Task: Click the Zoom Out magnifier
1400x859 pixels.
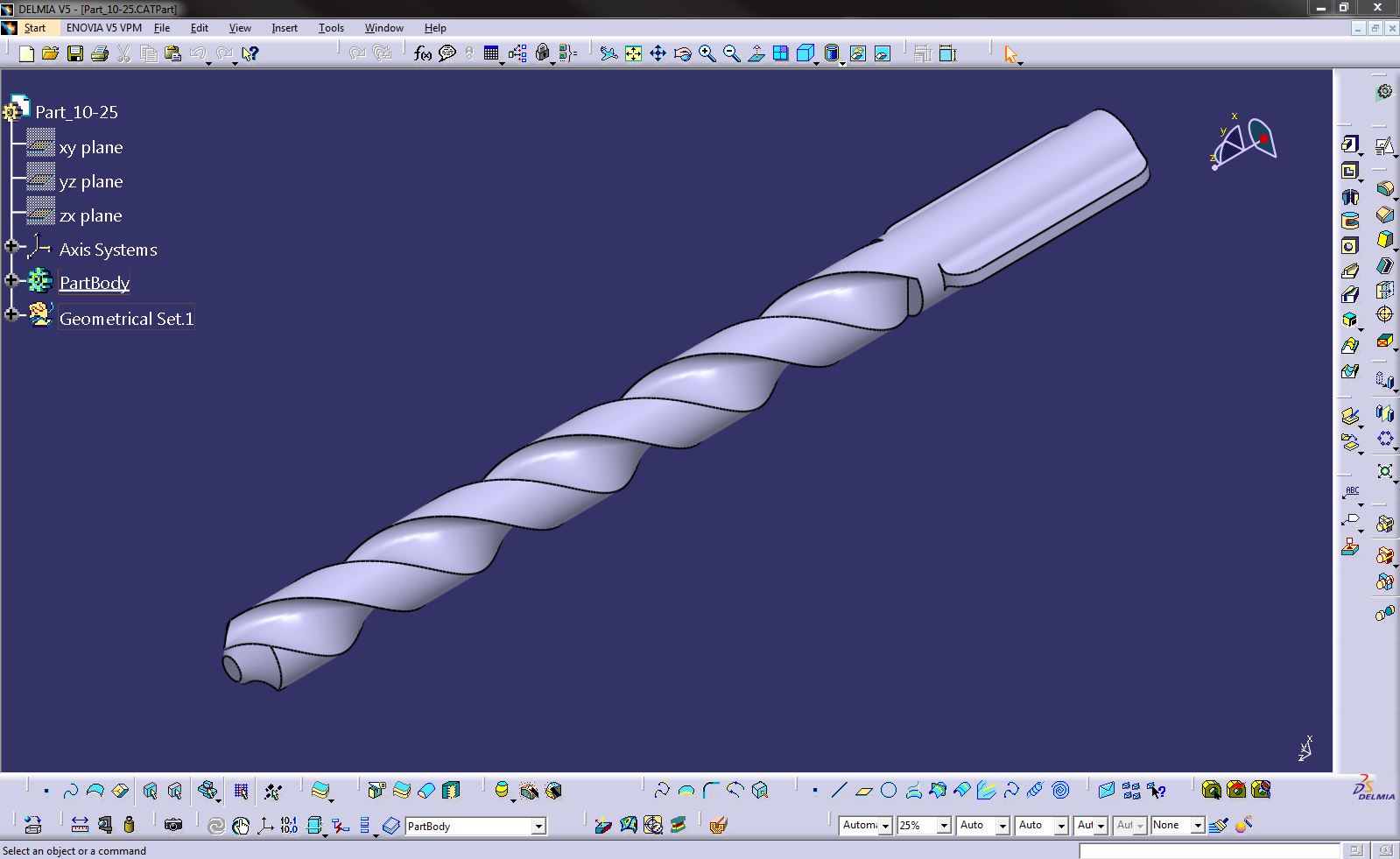Action: coord(731,54)
